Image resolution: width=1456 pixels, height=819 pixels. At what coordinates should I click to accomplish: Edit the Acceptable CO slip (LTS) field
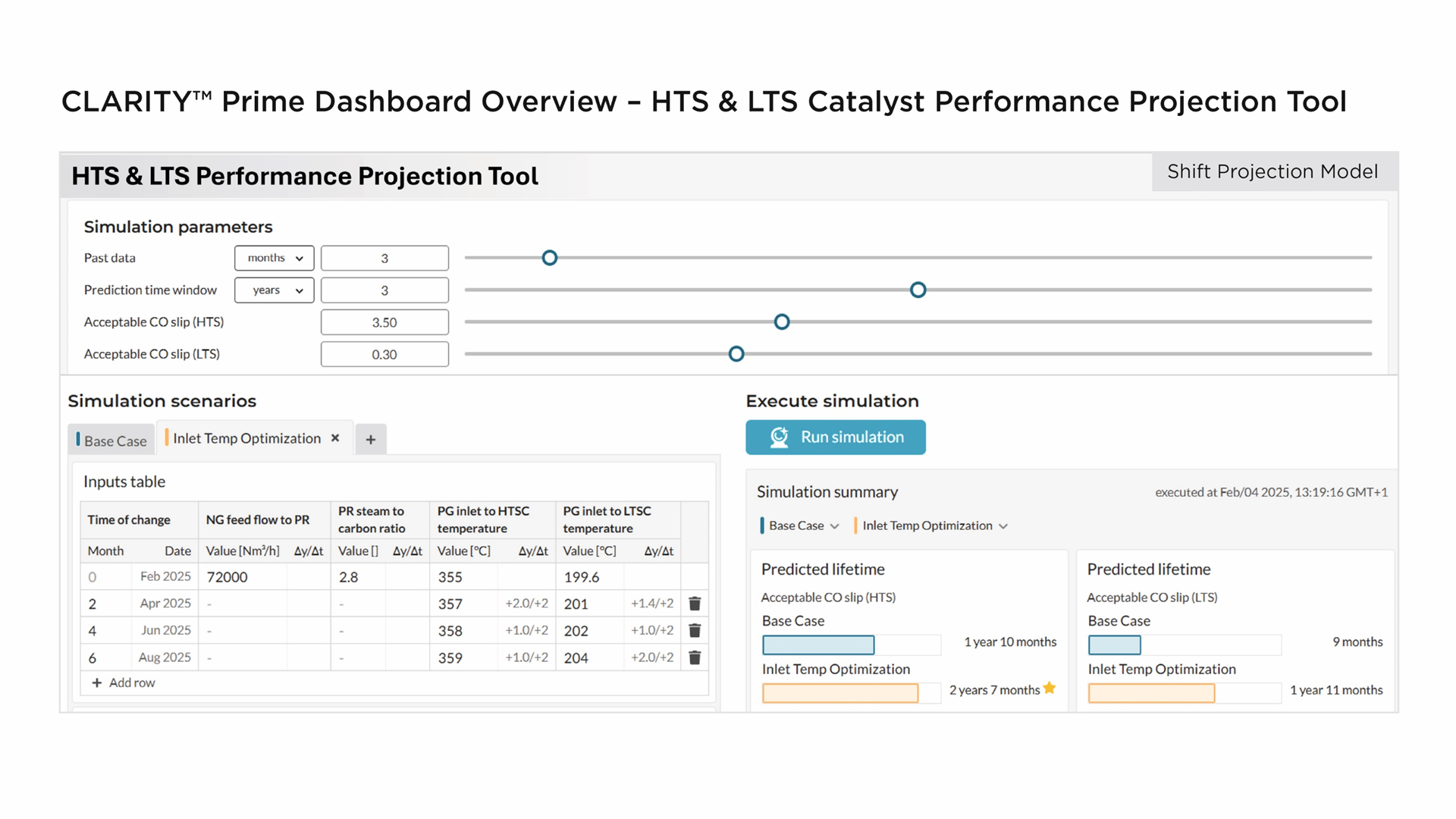(x=384, y=354)
